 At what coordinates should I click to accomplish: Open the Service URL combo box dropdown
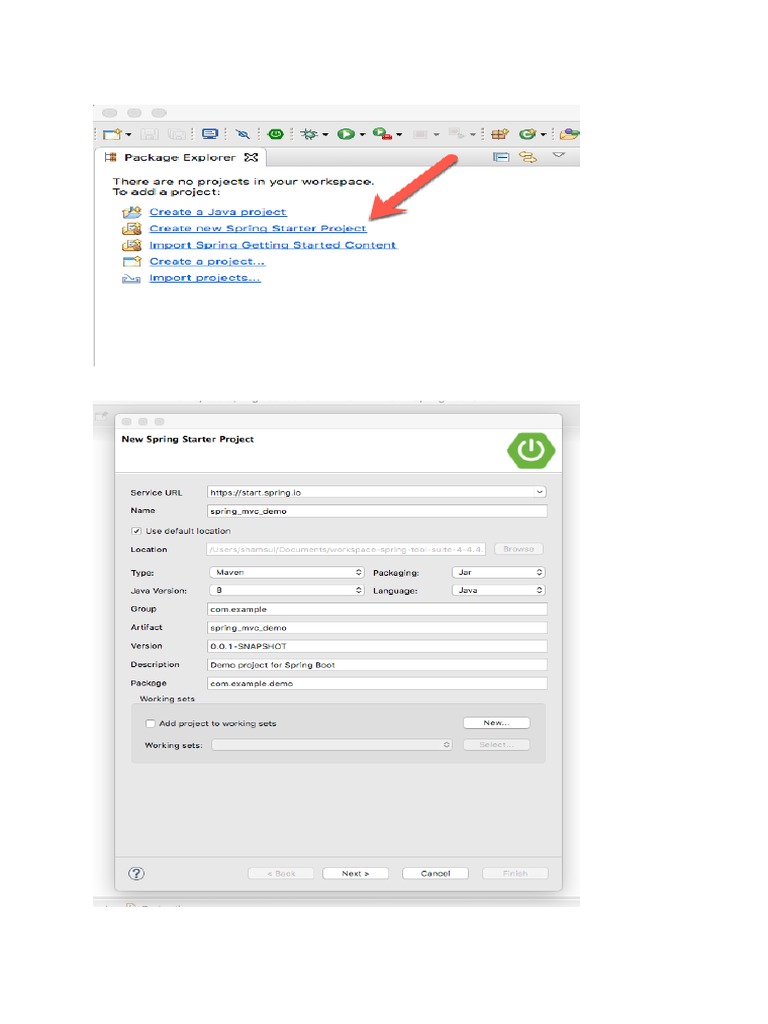(539, 492)
